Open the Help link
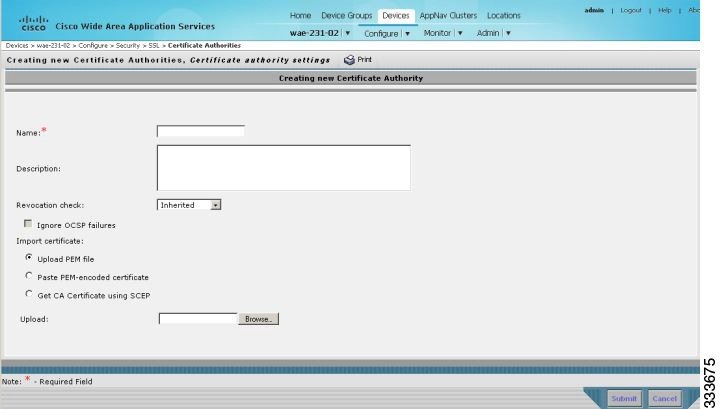This screenshot has height=409, width=720. (x=664, y=10)
